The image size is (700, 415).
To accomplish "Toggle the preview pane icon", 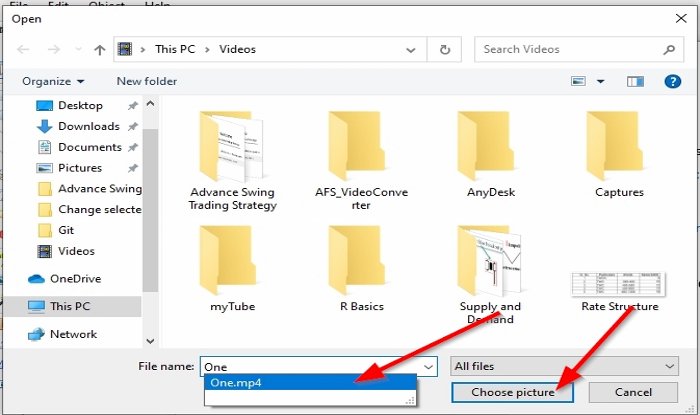I will coord(636,81).
